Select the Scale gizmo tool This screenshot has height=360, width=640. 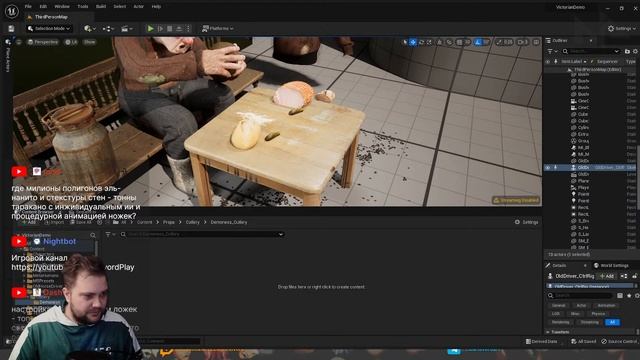(x=429, y=42)
